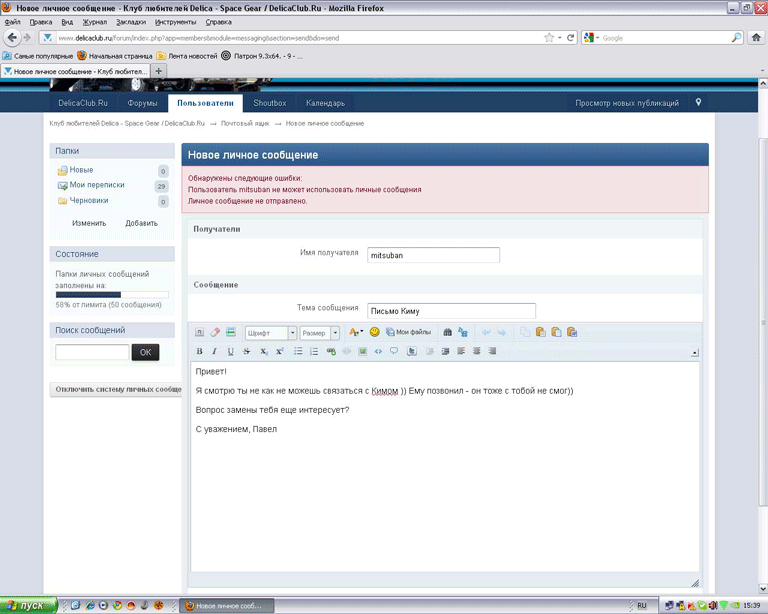The width and height of the screenshot is (768, 614).
Task: Apply strikethrough text formatting
Action: [246, 351]
